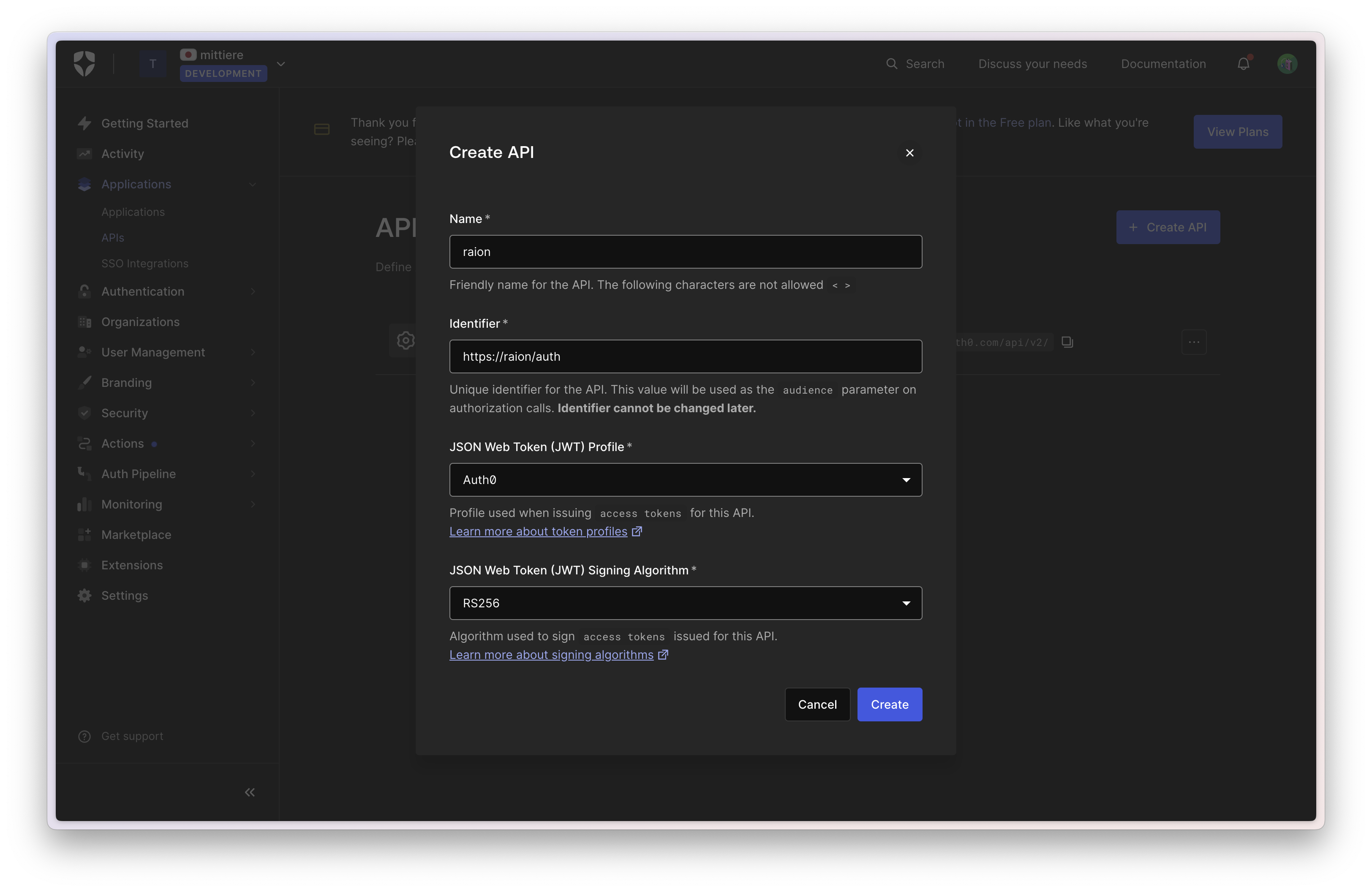The image size is (1372, 892).
Task: Go to Settings in sidebar
Action: pos(125,596)
